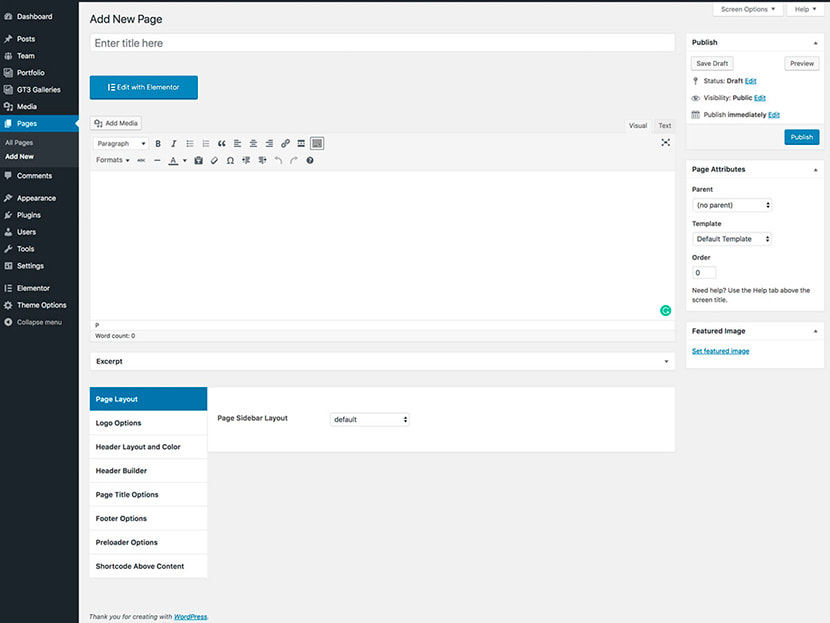Image resolution: width=830 pixels, height=623 pixels.
Task: Insert a numbered list
Action: point(205,143)
